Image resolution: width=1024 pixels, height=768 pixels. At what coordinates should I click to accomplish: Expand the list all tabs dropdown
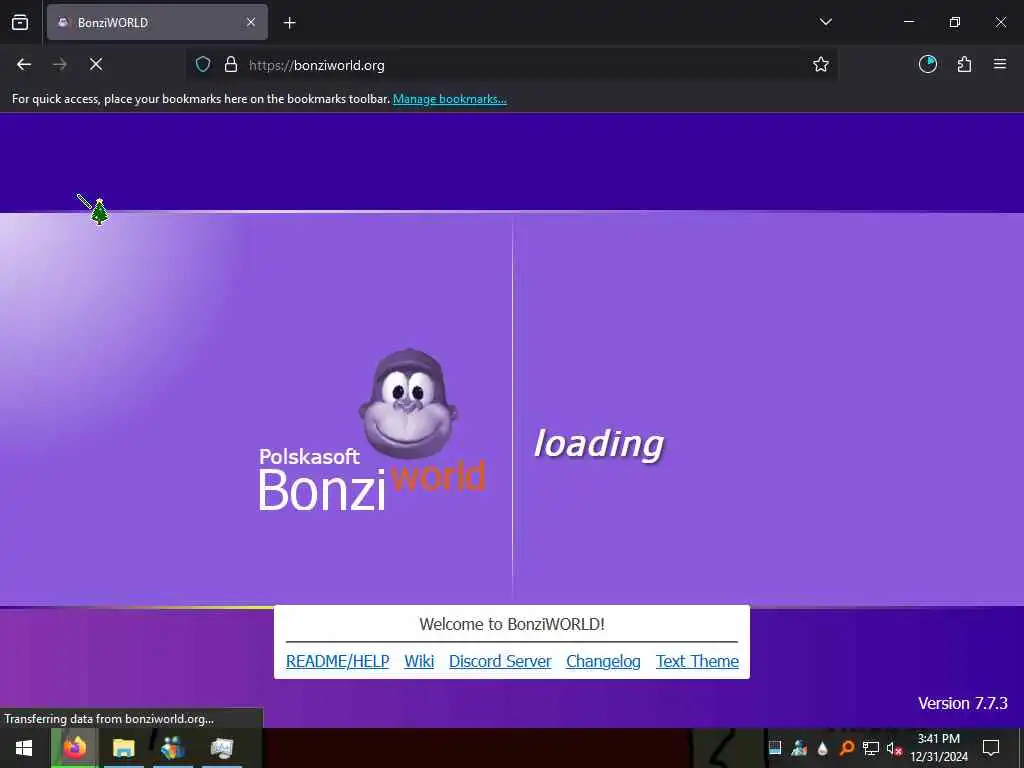tap(825, 22)
